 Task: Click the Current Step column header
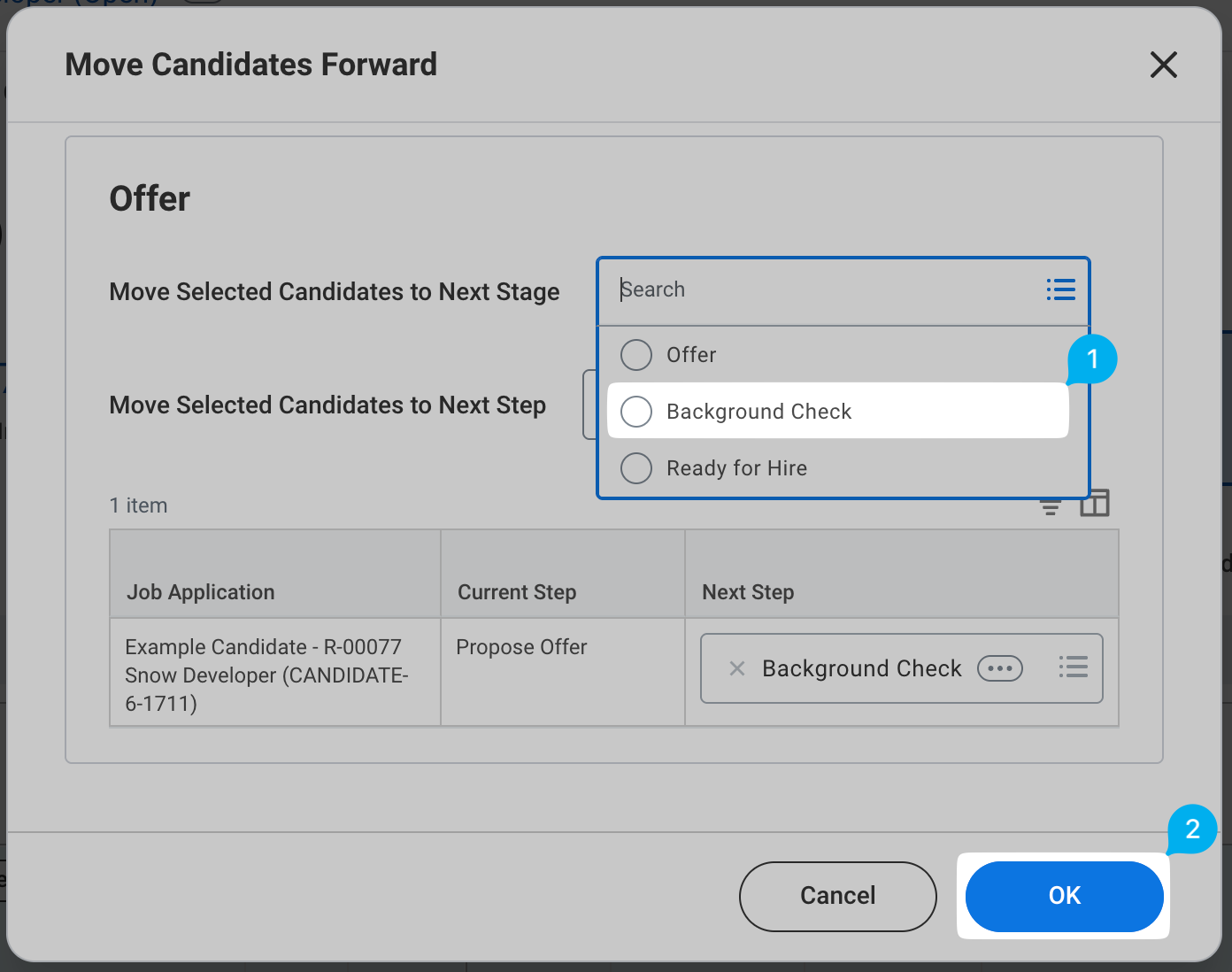point(517,592)
